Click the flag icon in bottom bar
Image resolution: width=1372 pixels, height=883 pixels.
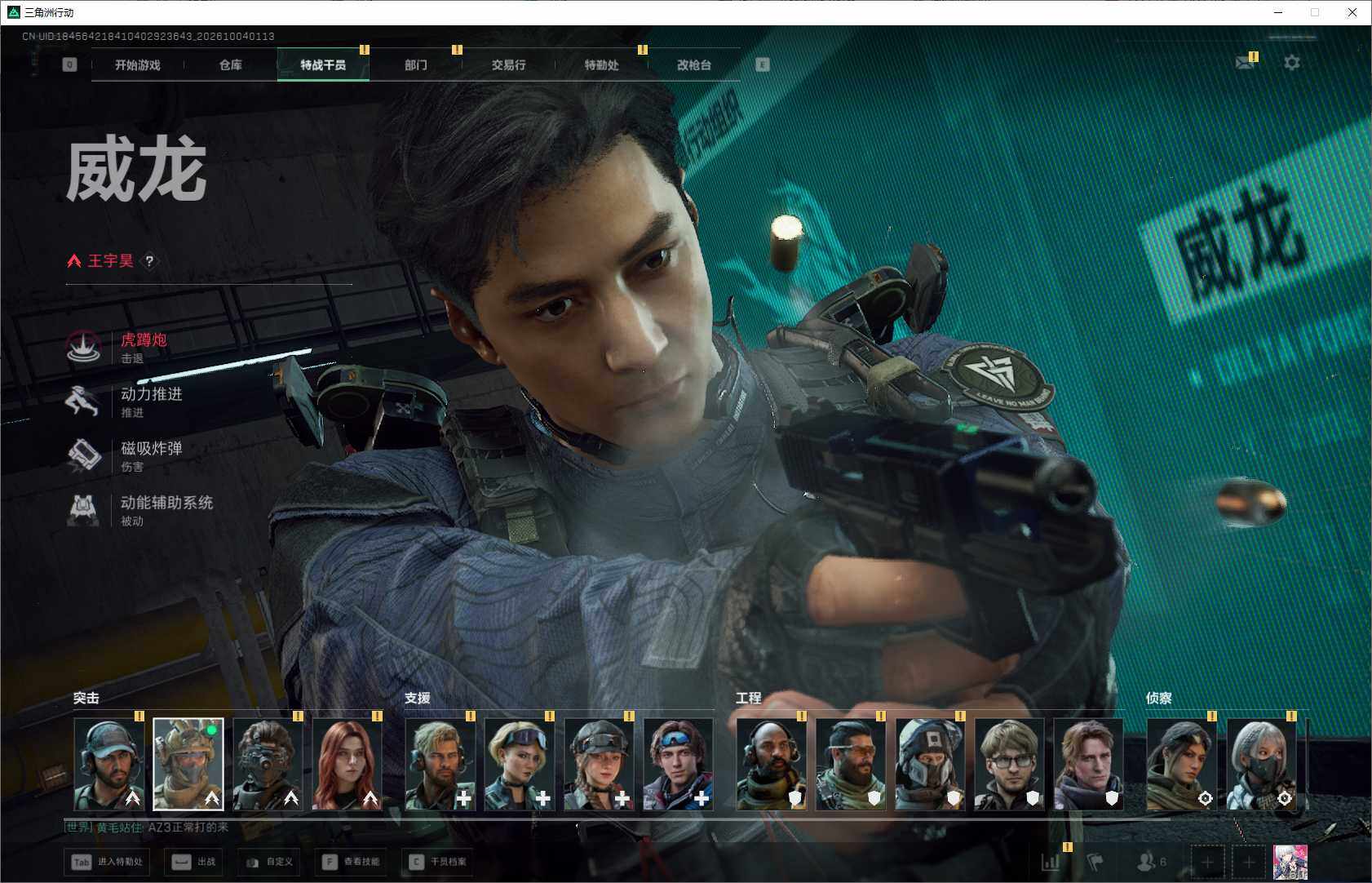pyautogui.click(x=1095, y=862)
